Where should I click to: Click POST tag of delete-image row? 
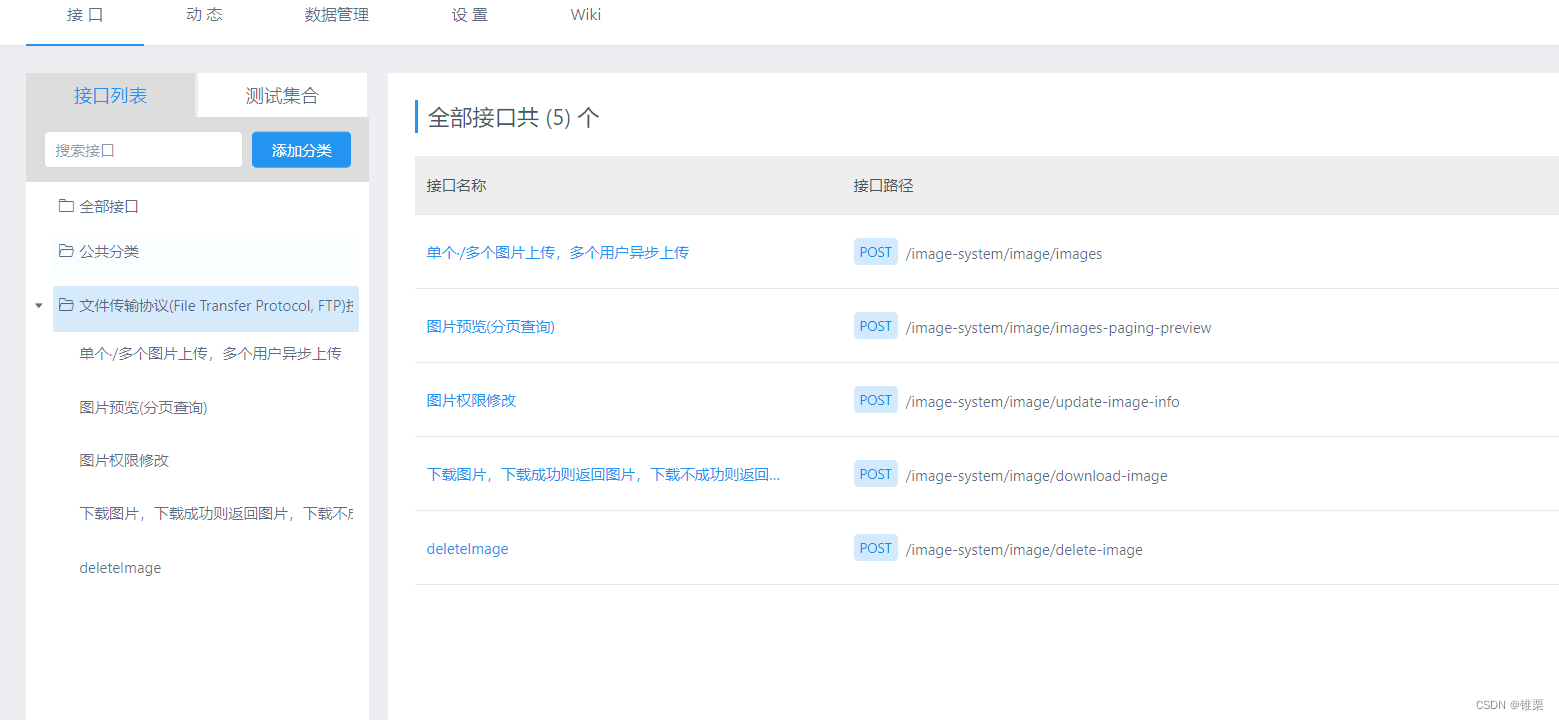[x=875, y=548]
